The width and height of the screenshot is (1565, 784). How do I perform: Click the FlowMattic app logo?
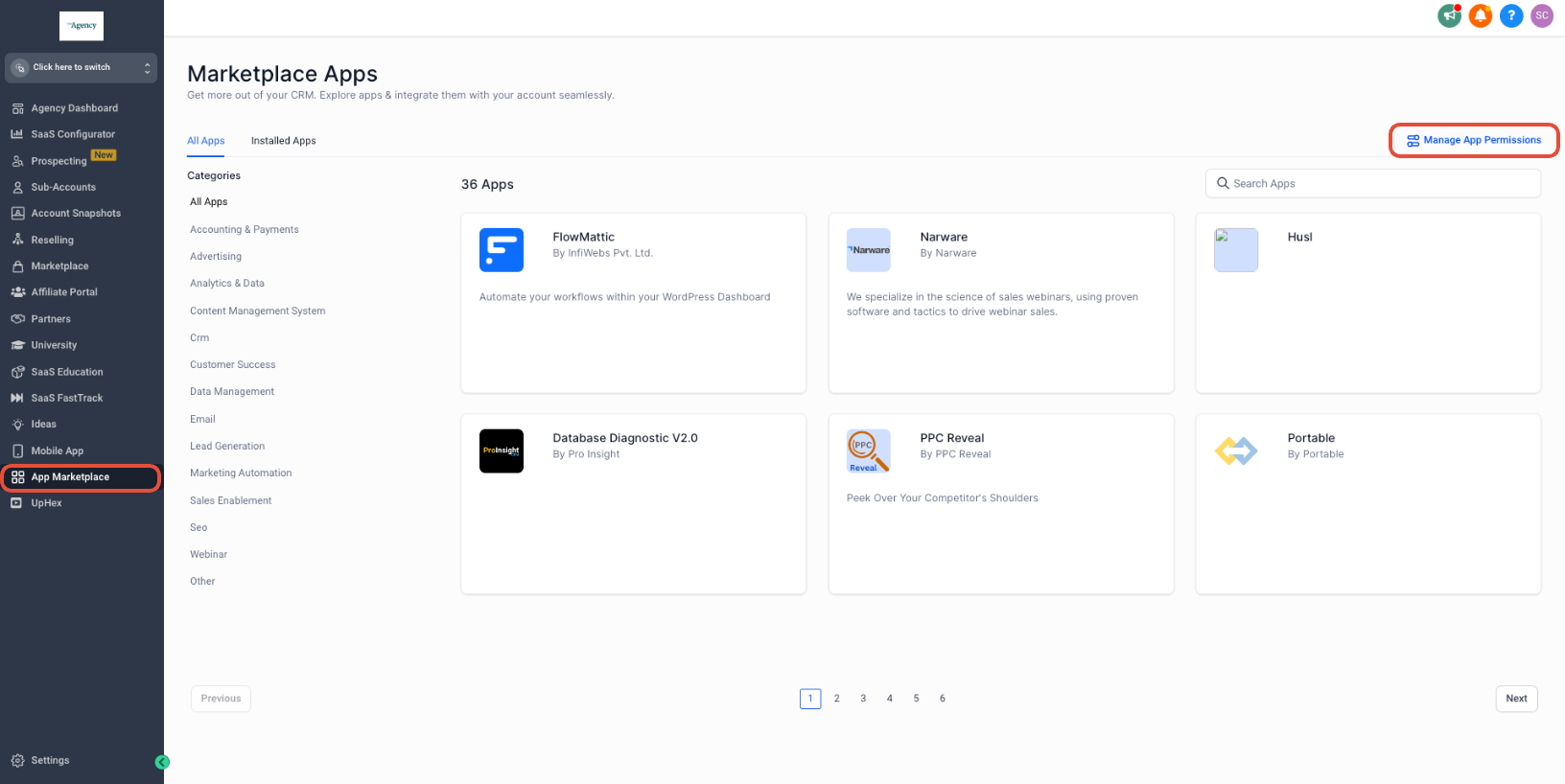coord(502,250)
